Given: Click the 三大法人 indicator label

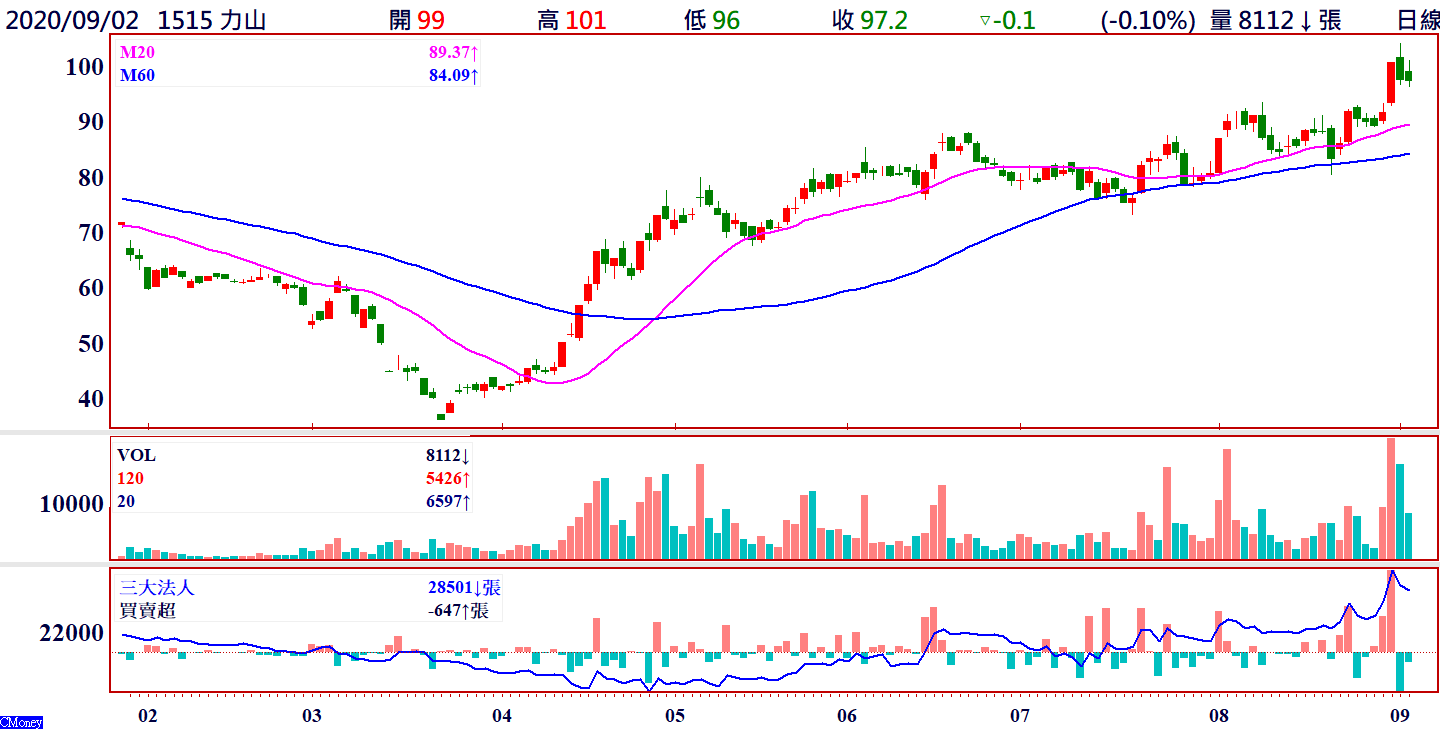Looking at the screenshot, I should pyautogui.click(x=156, y=588).
